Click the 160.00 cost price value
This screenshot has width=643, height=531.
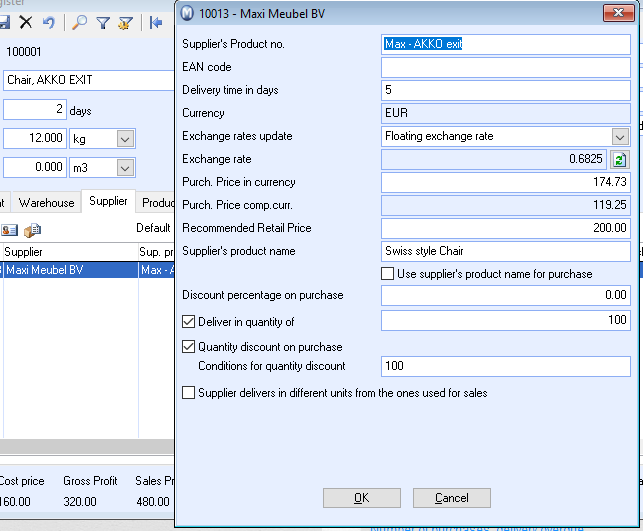[15, 501]
